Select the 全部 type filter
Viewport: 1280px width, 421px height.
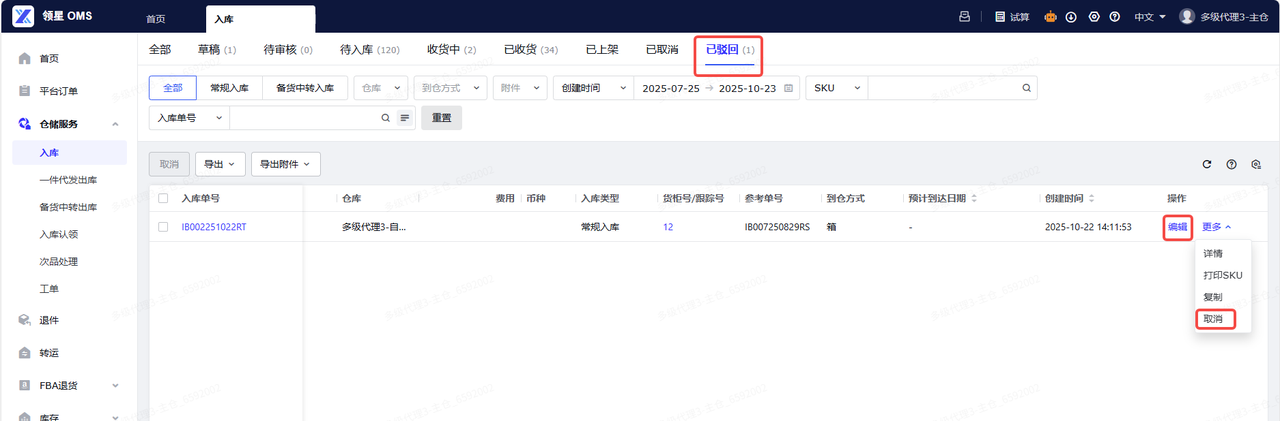(173, 88)
